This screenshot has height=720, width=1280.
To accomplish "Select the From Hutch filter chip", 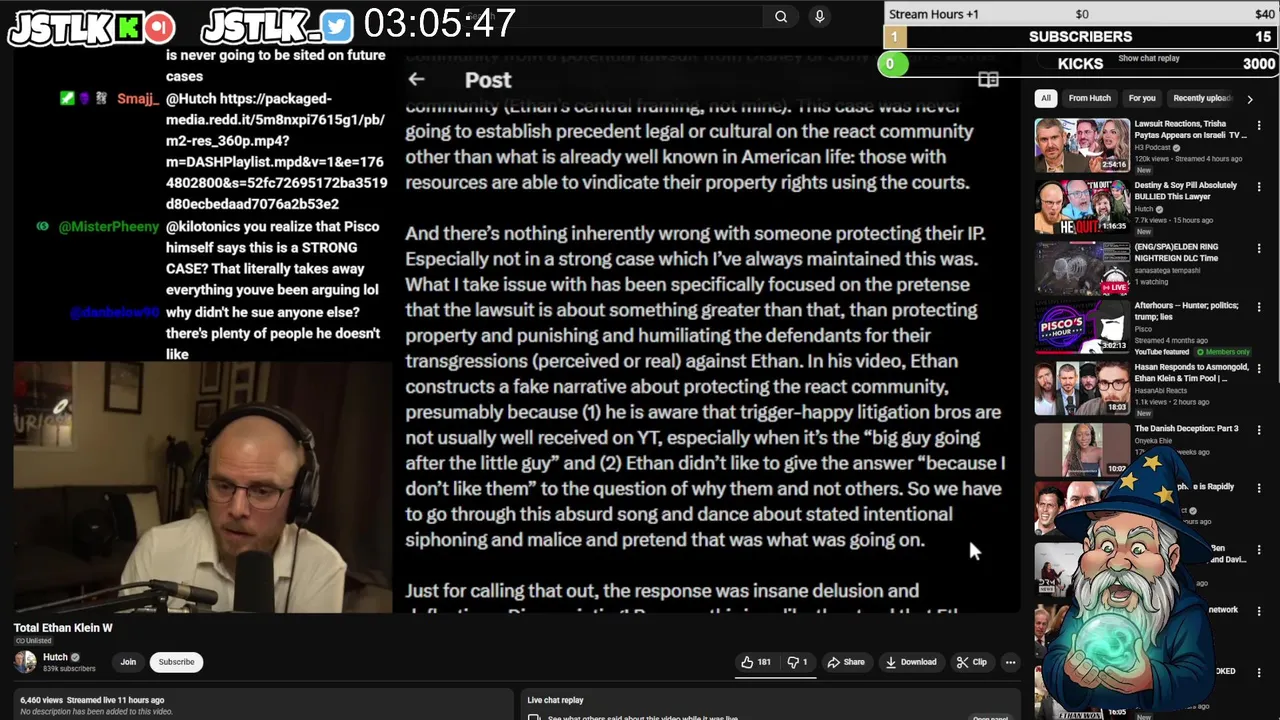I will coord(1089,98).
